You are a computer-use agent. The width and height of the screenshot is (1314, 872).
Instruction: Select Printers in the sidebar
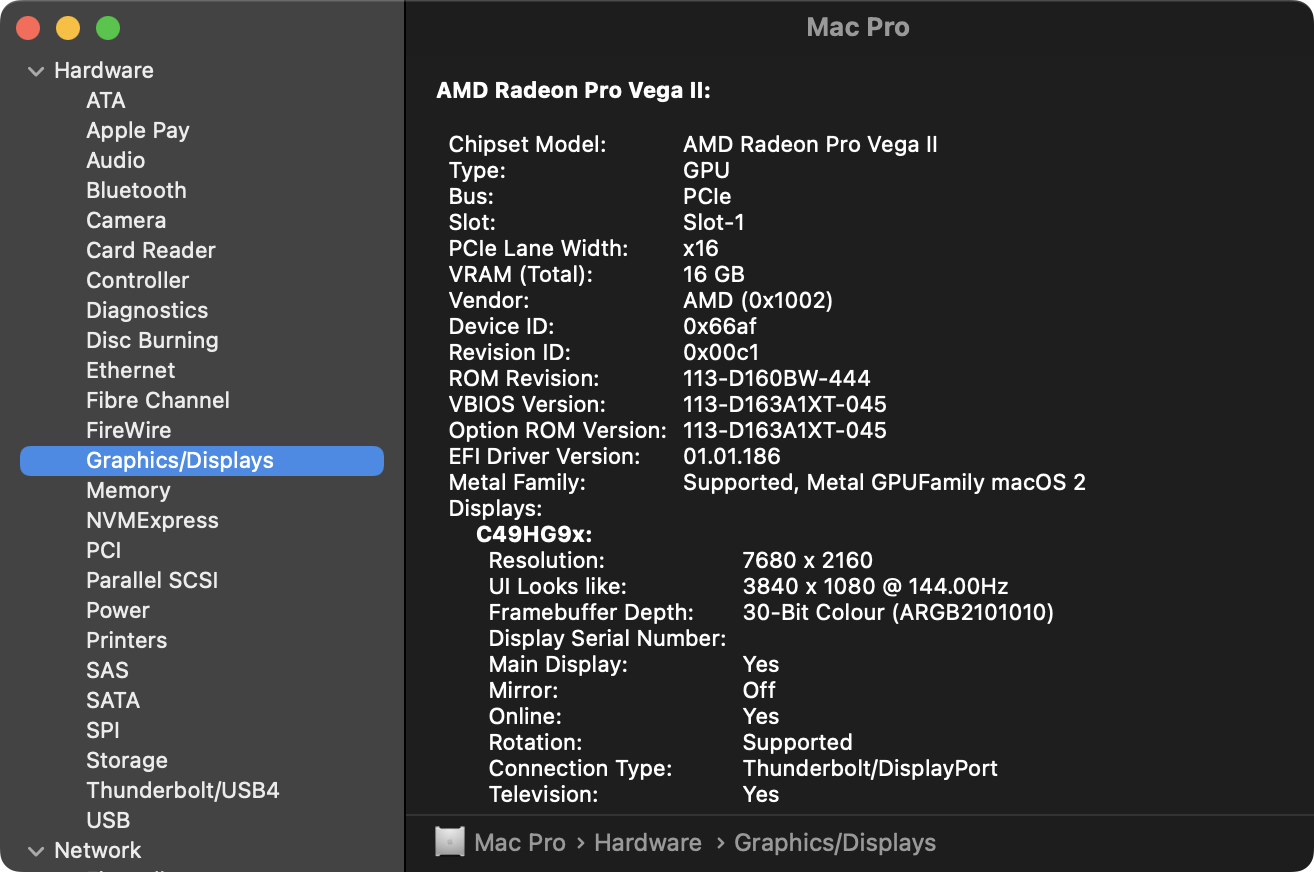click(127, 640)
